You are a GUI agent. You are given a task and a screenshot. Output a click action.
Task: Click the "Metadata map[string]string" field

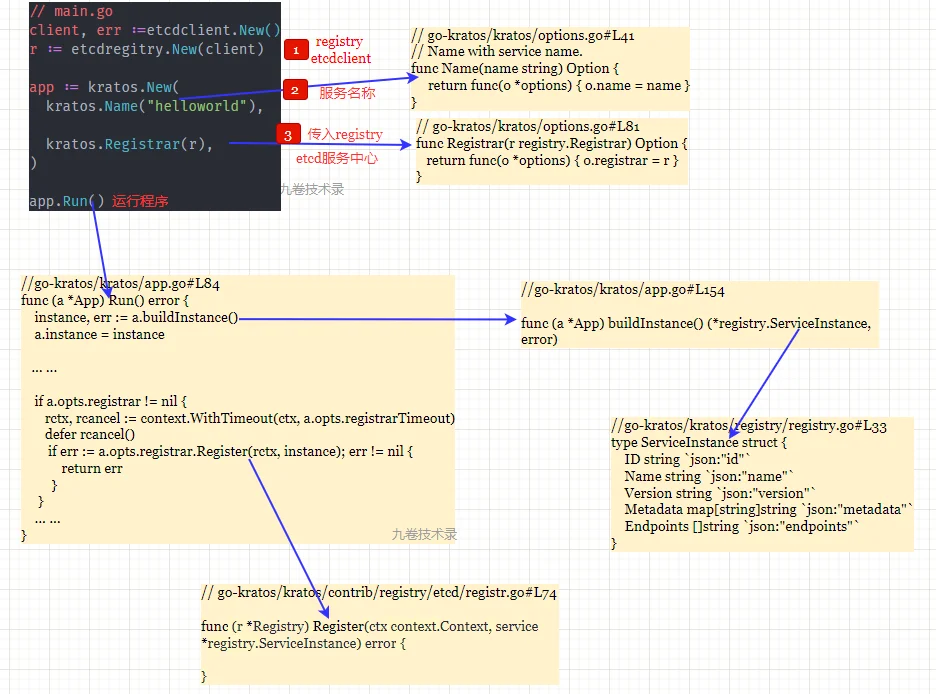point(769,510)
